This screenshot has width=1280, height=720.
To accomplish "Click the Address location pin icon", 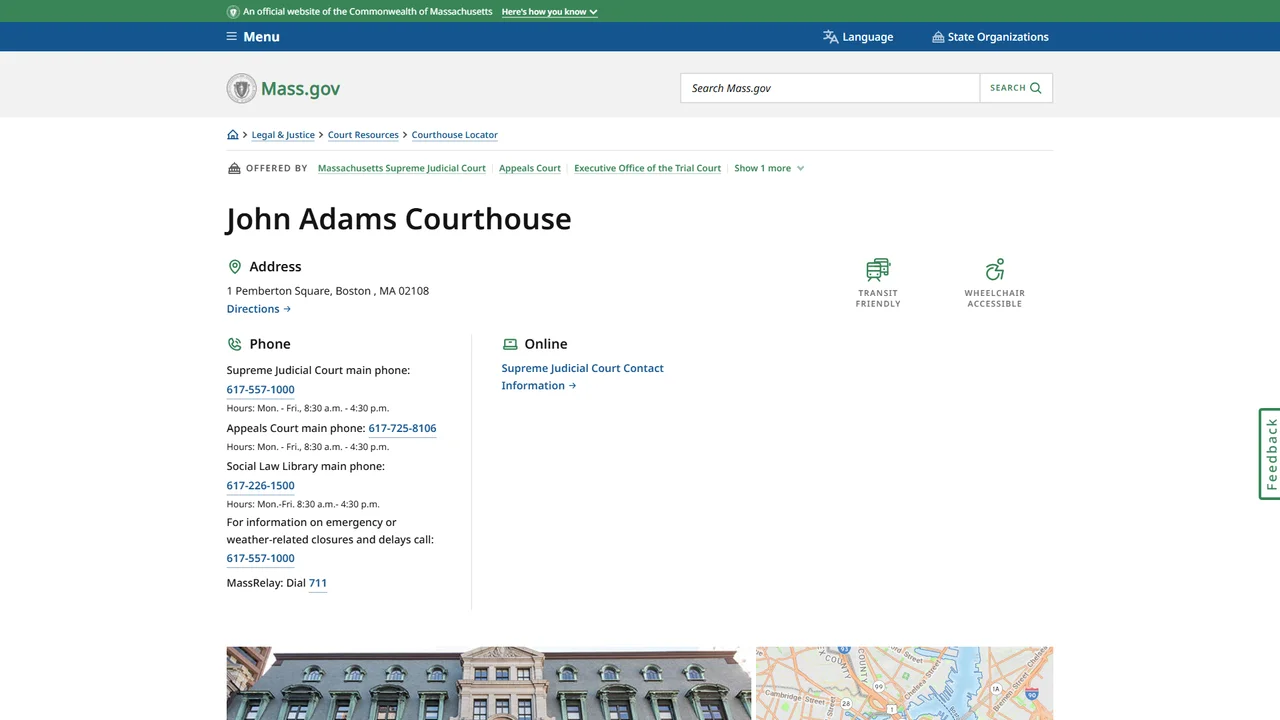I will (235, 267).
